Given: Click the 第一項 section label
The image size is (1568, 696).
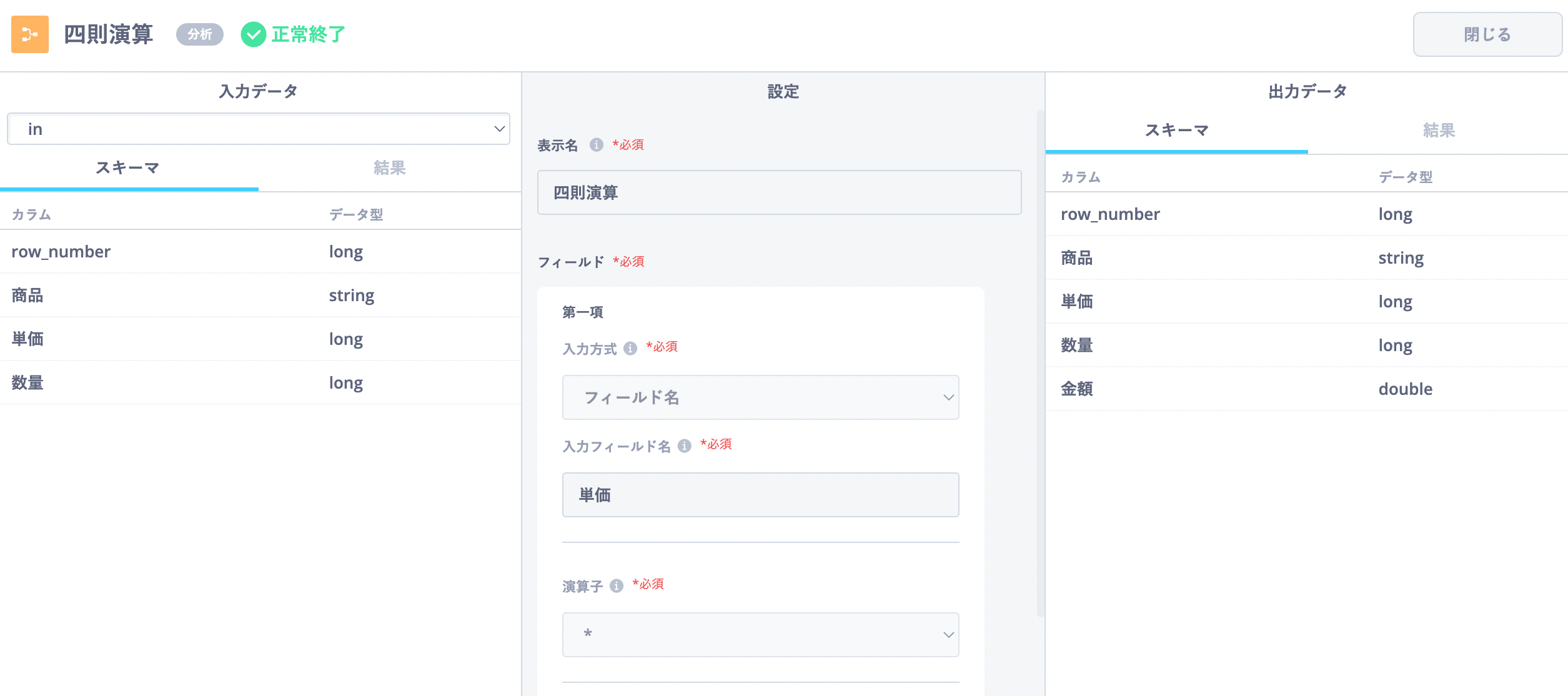Looking at the screenshot, I should [x=583, y=312].
